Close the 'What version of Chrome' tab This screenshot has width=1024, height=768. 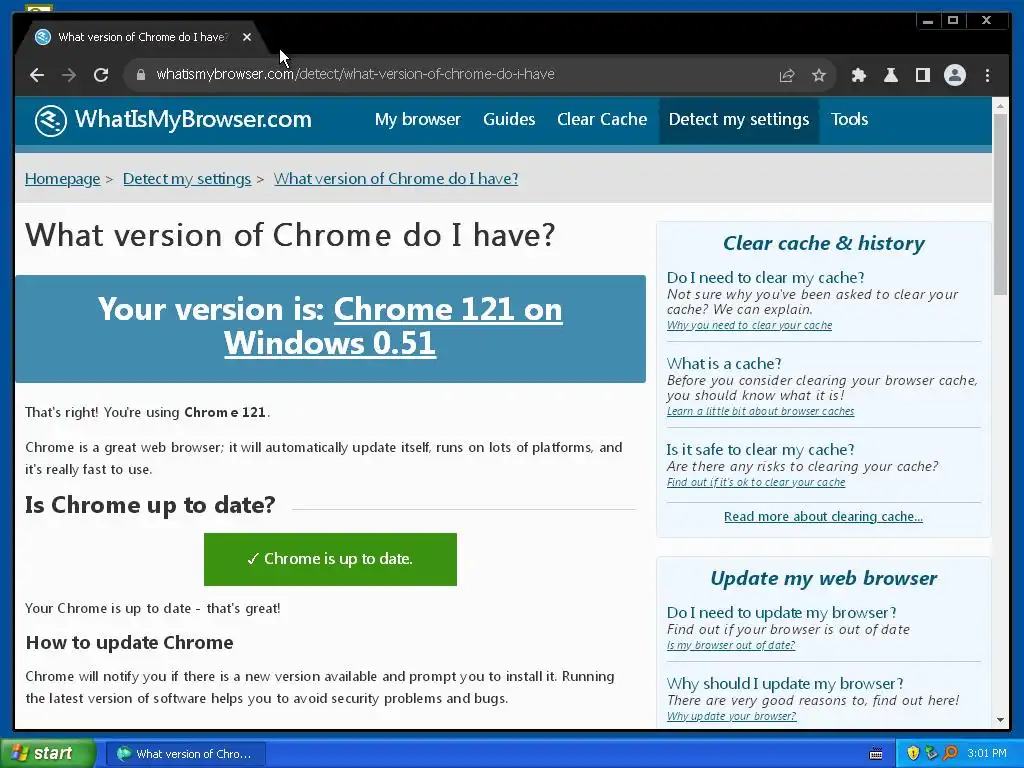pos(247,37)
